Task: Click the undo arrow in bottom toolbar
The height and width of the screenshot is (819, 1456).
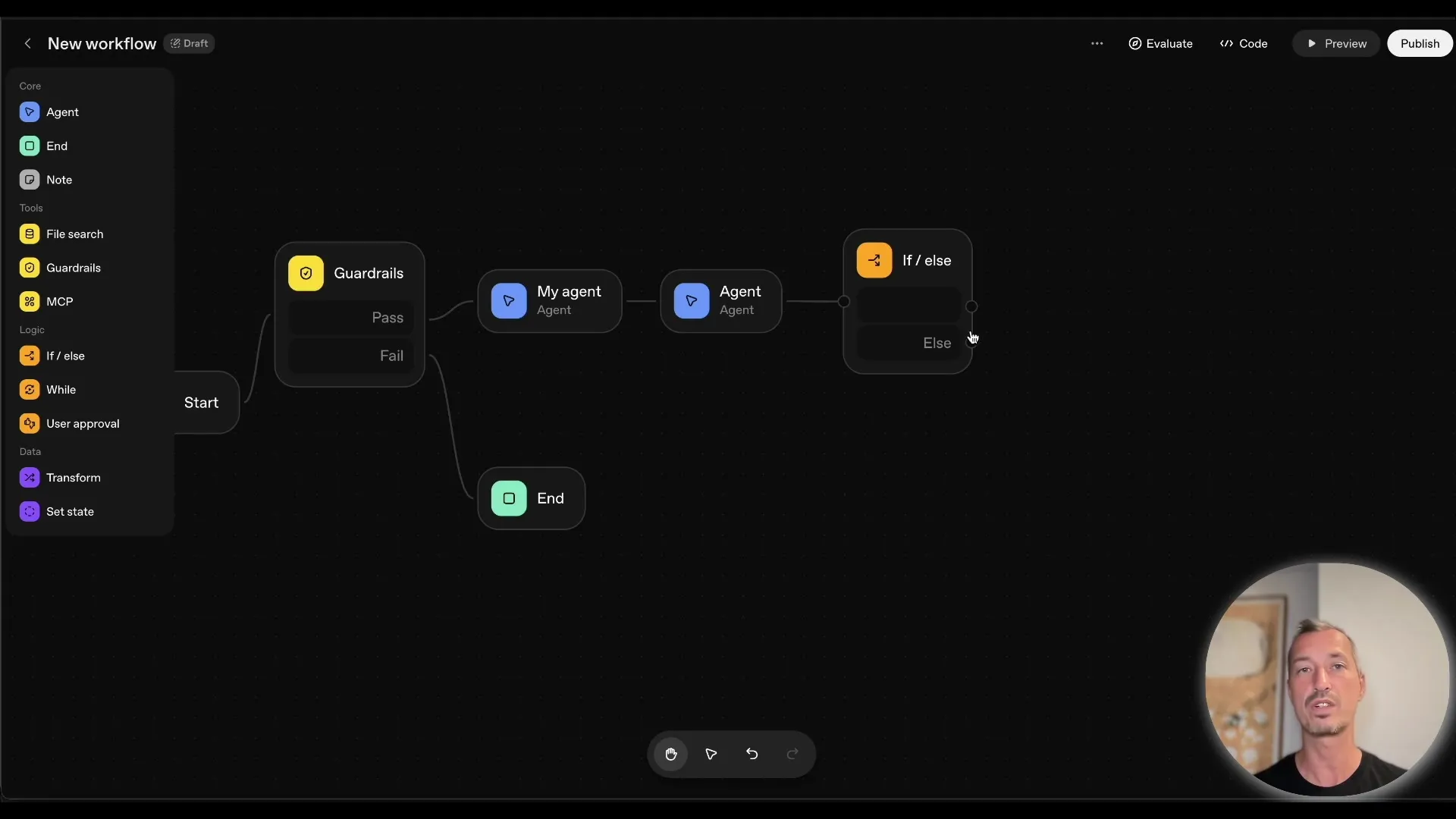Action: click(x=752, y=754)
